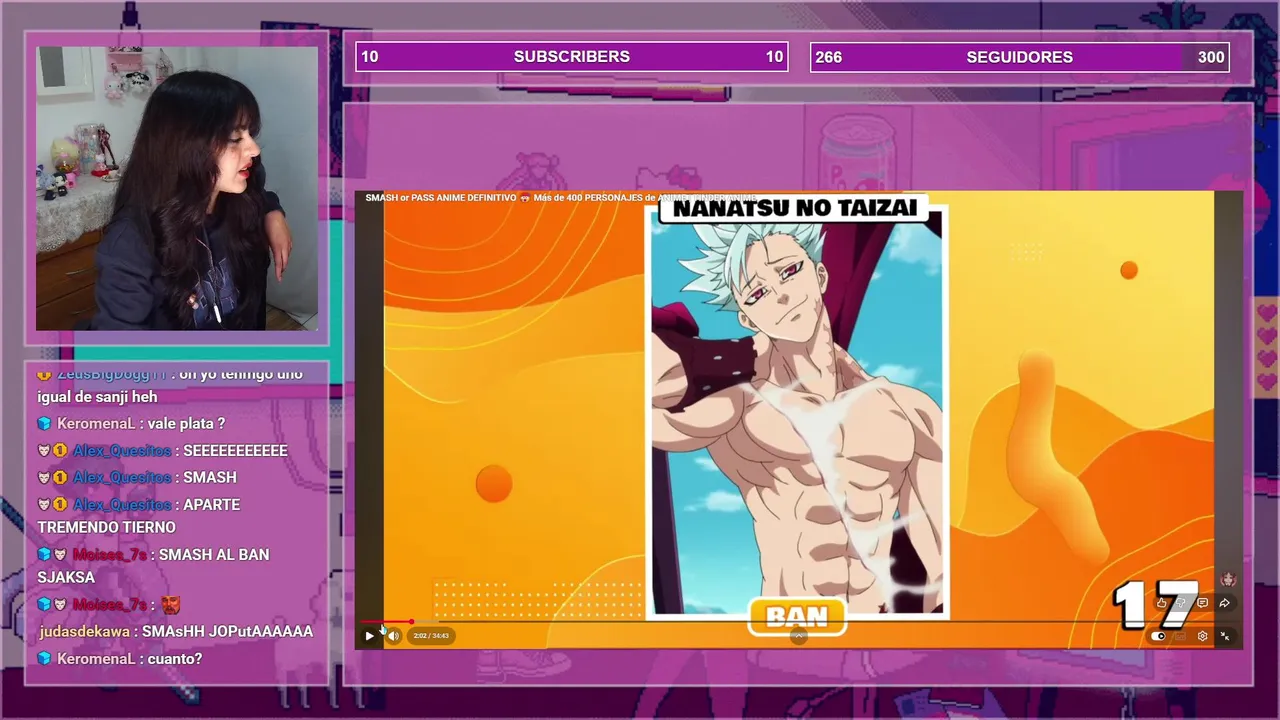Click Alex_Quesitos username beside 'SMASH'
The width and height of the screenshot is (1280, 720).
122,478
